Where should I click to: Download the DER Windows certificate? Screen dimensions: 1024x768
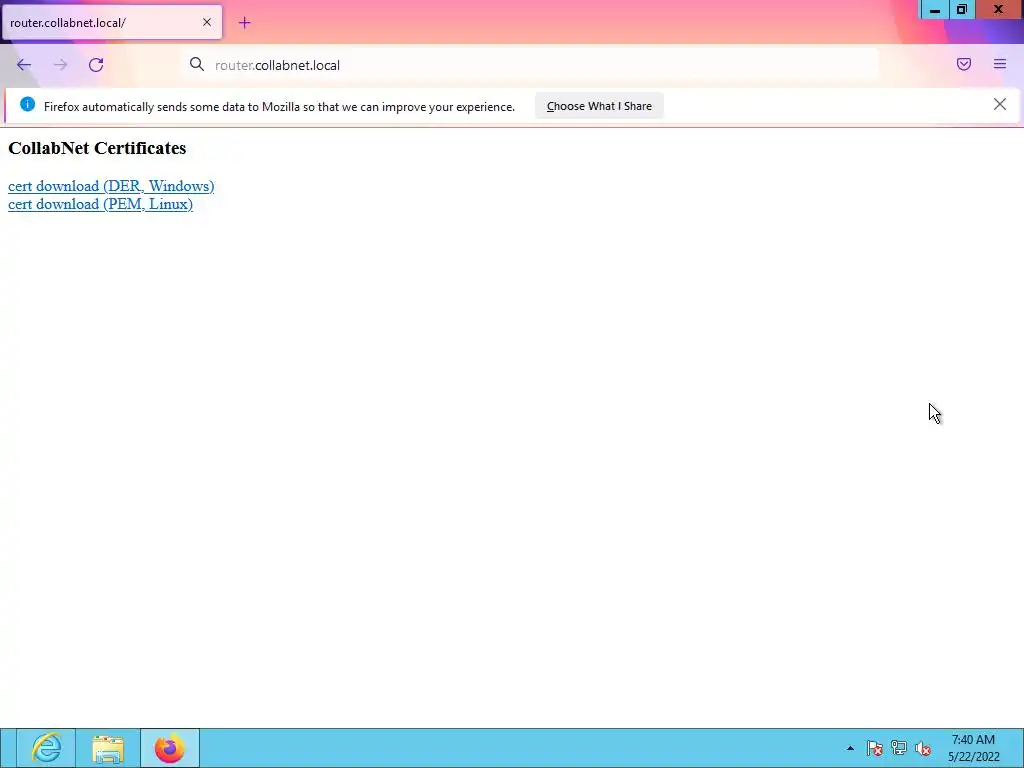[111, 186]
